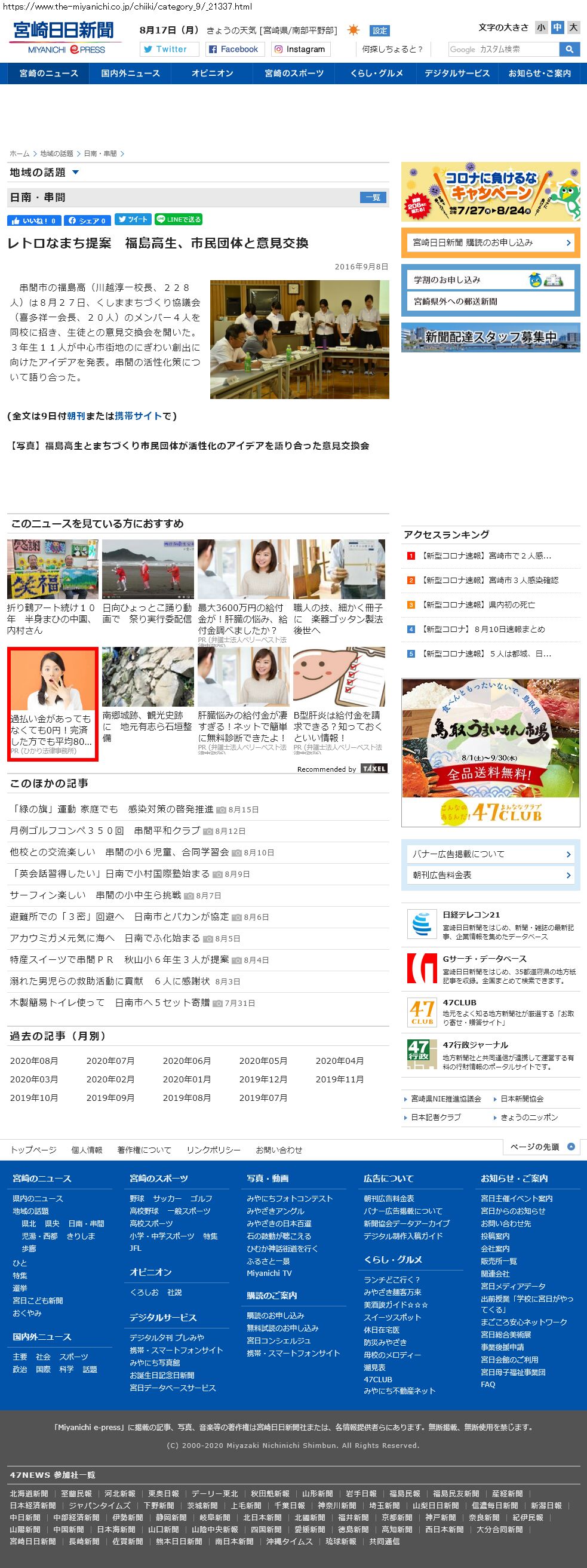Viewport: 587px width, 1568px height.
Task: Click the TAXEL recommended-by logo
Action: [x=373, y=769]
